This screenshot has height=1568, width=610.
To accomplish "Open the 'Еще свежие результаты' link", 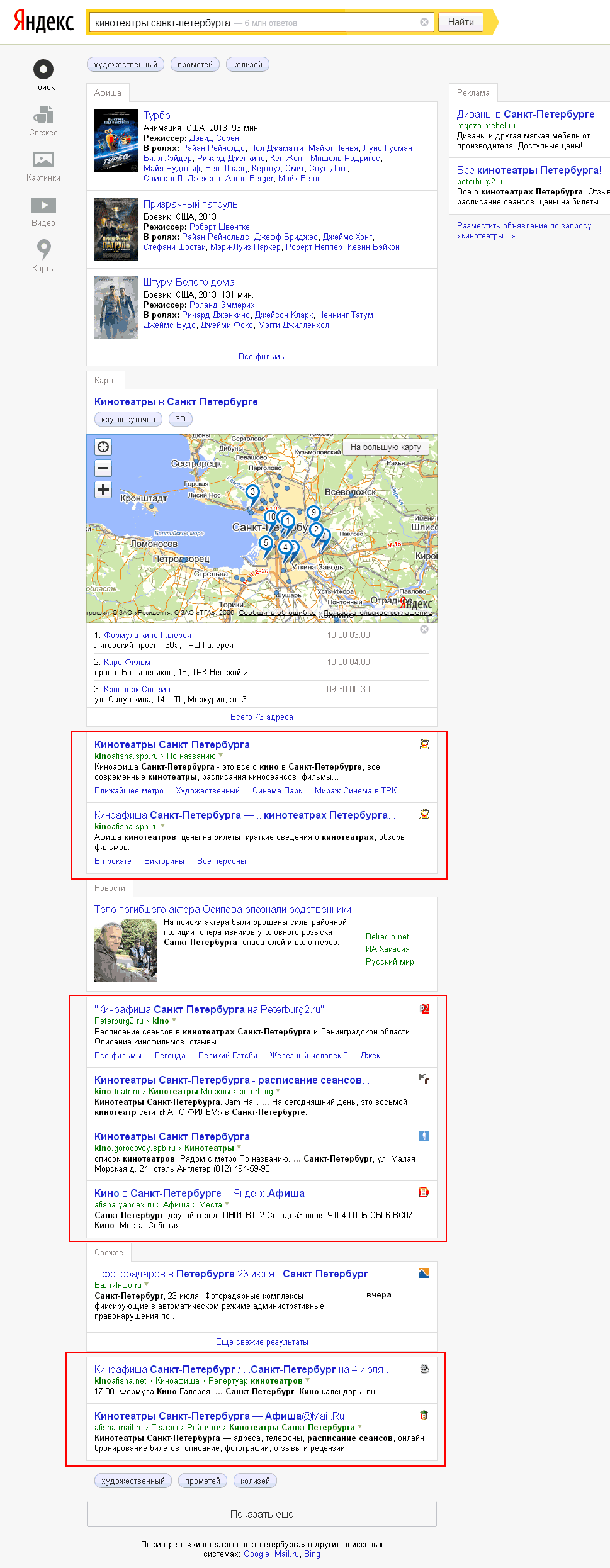I will tap(262, 1341).
